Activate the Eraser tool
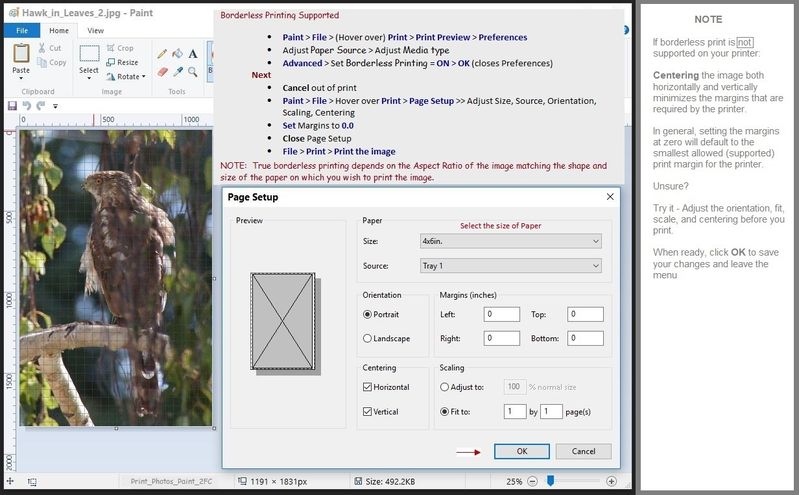799x495 pixels. click(x=161, y=72)
